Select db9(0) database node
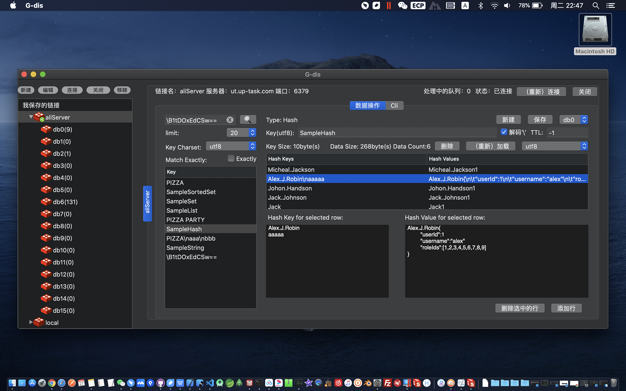 [x=62, y=238]
